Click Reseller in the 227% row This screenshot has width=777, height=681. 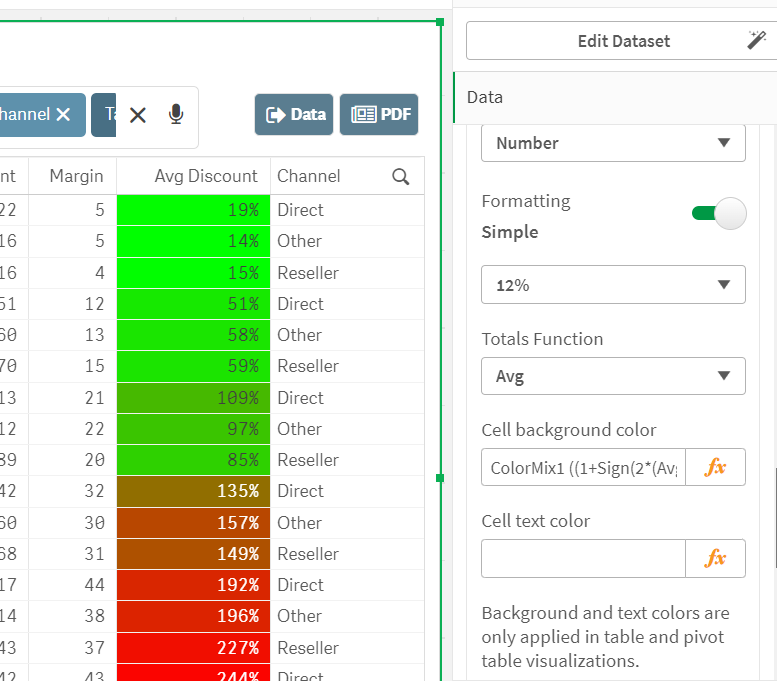(x=308, y=647)
